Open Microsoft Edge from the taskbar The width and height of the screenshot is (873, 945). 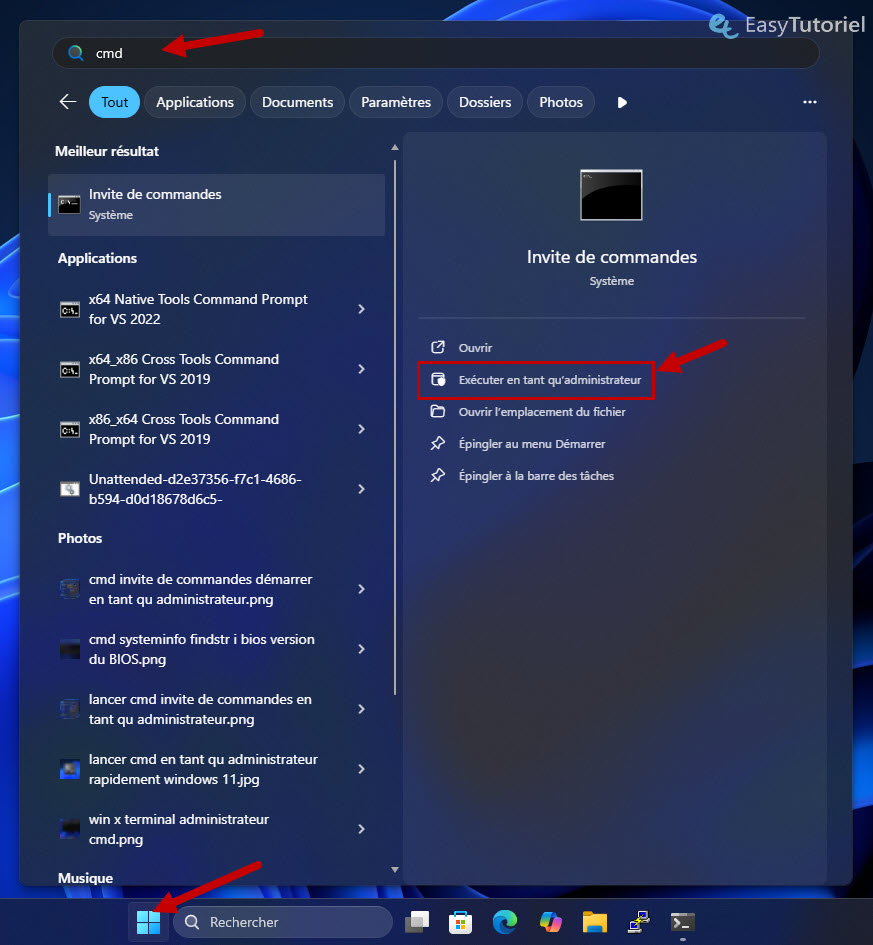tap(506, 921)
